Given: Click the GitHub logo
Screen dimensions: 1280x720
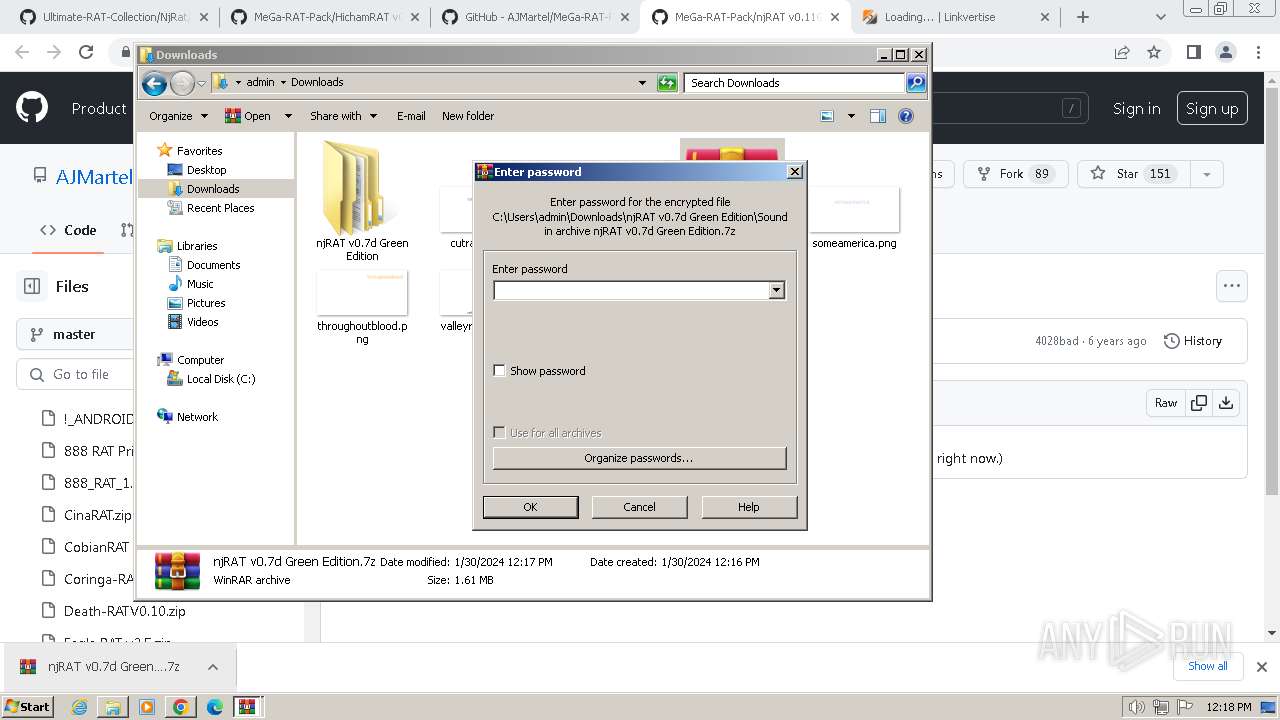Looking at the screenshot, I should [x=32, y=108].
